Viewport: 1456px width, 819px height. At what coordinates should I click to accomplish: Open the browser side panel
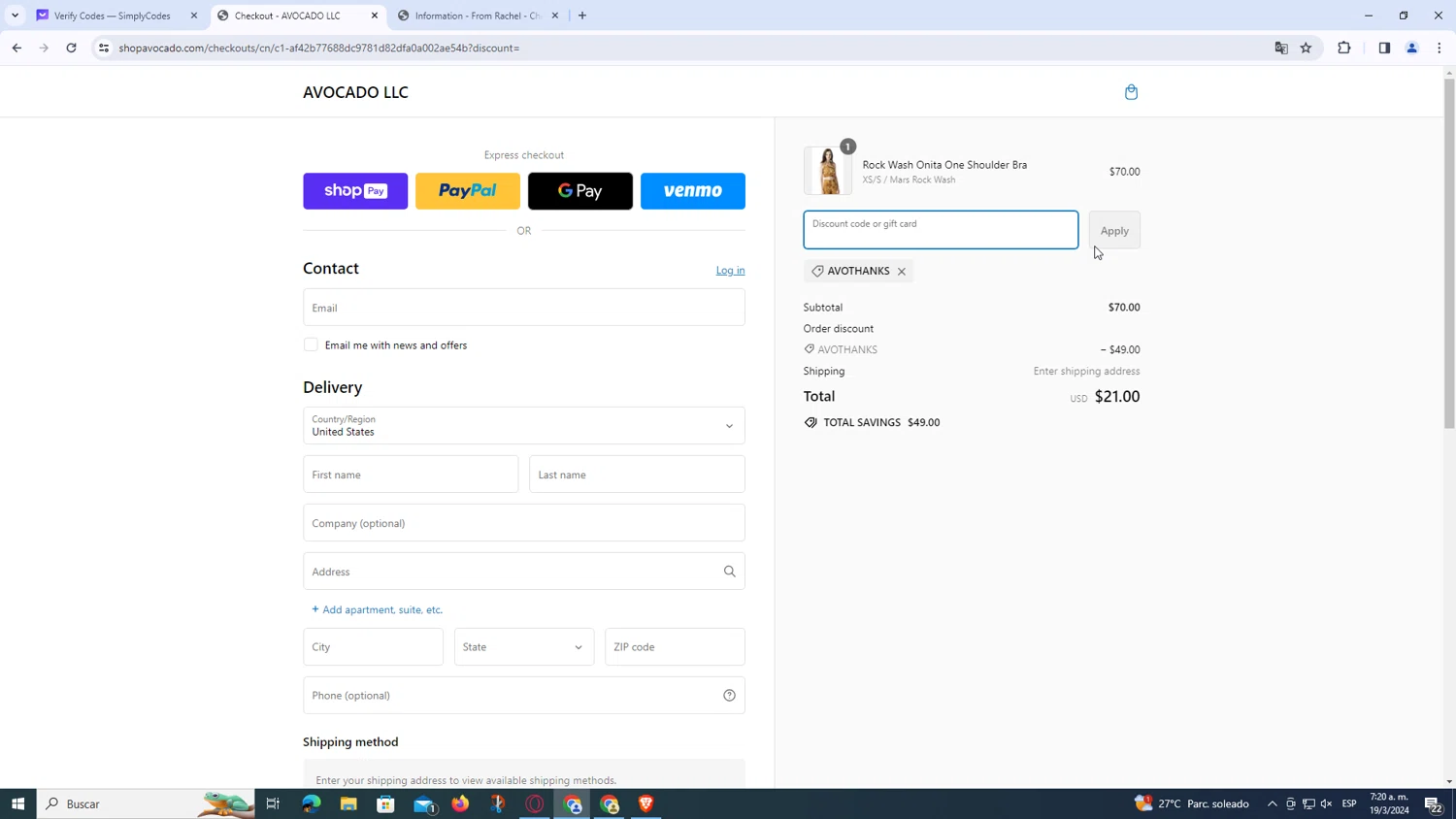point(1384,48)
